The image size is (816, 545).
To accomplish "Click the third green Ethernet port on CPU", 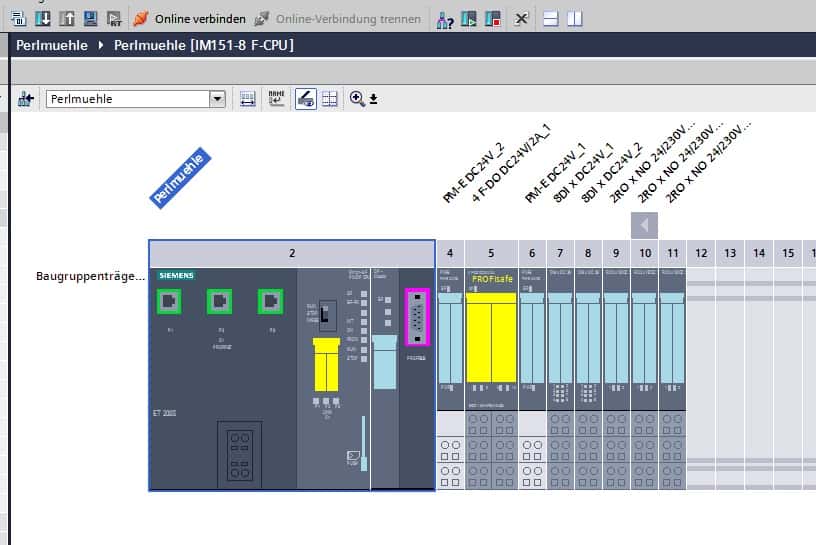I will (x=270, y=301).
